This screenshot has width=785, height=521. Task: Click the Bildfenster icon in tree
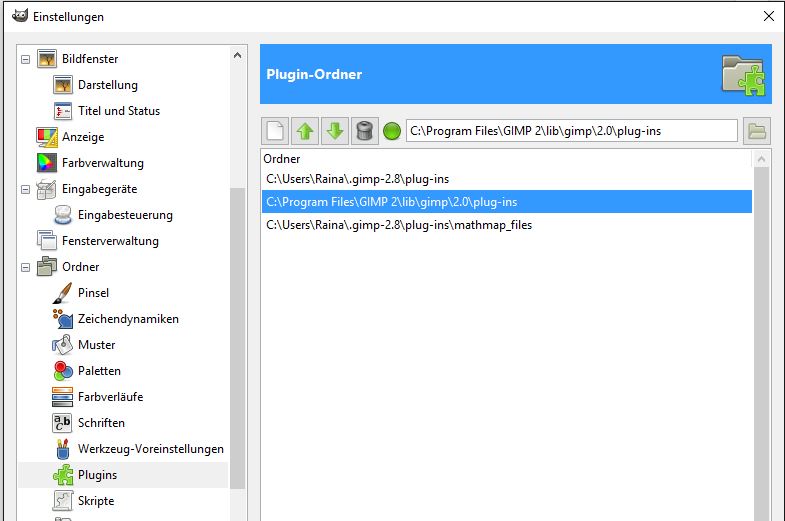click(47, 59)
